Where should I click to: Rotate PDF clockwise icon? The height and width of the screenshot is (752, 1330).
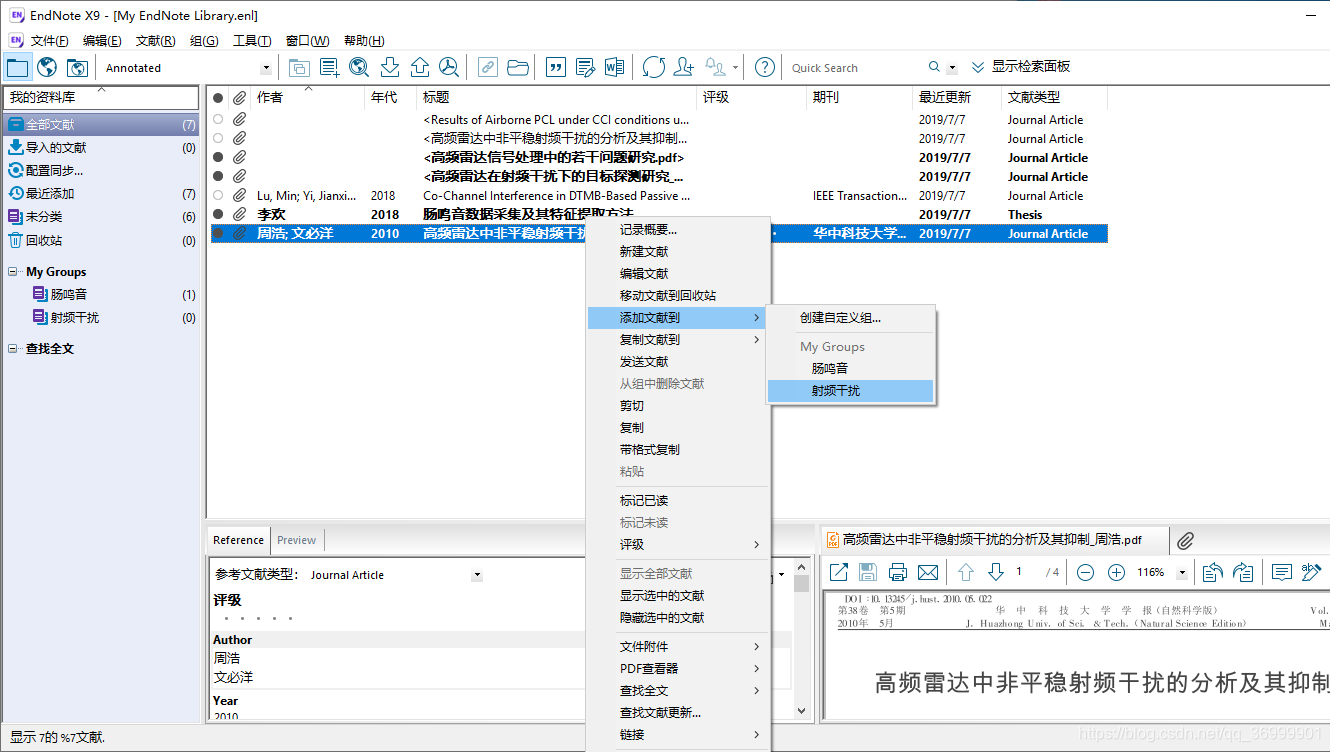(1243, 572)
